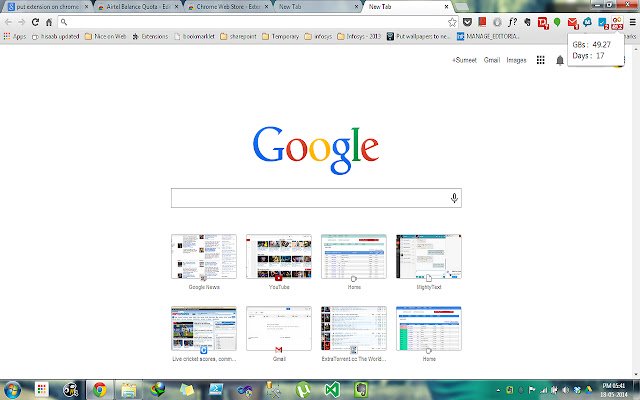Expand 'Infosys - 2013' bookmark folder
The image size is (640, 400).
(359, 36)
